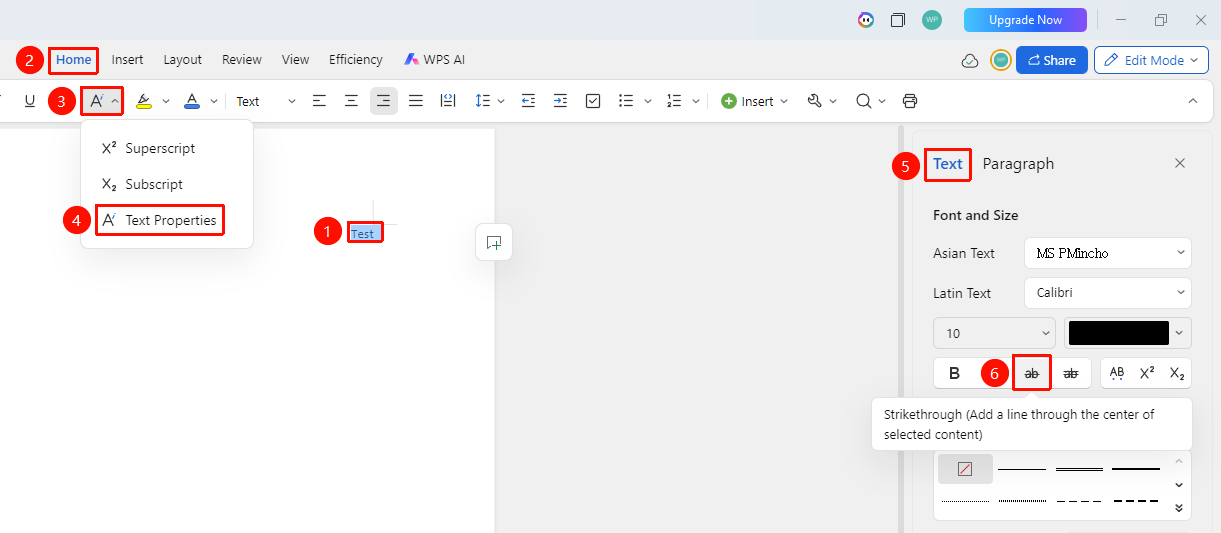This screenshot has width=1221, height=533.
Task: Choose Text Properties from the dropdown menu
Action: click(160, 220)
